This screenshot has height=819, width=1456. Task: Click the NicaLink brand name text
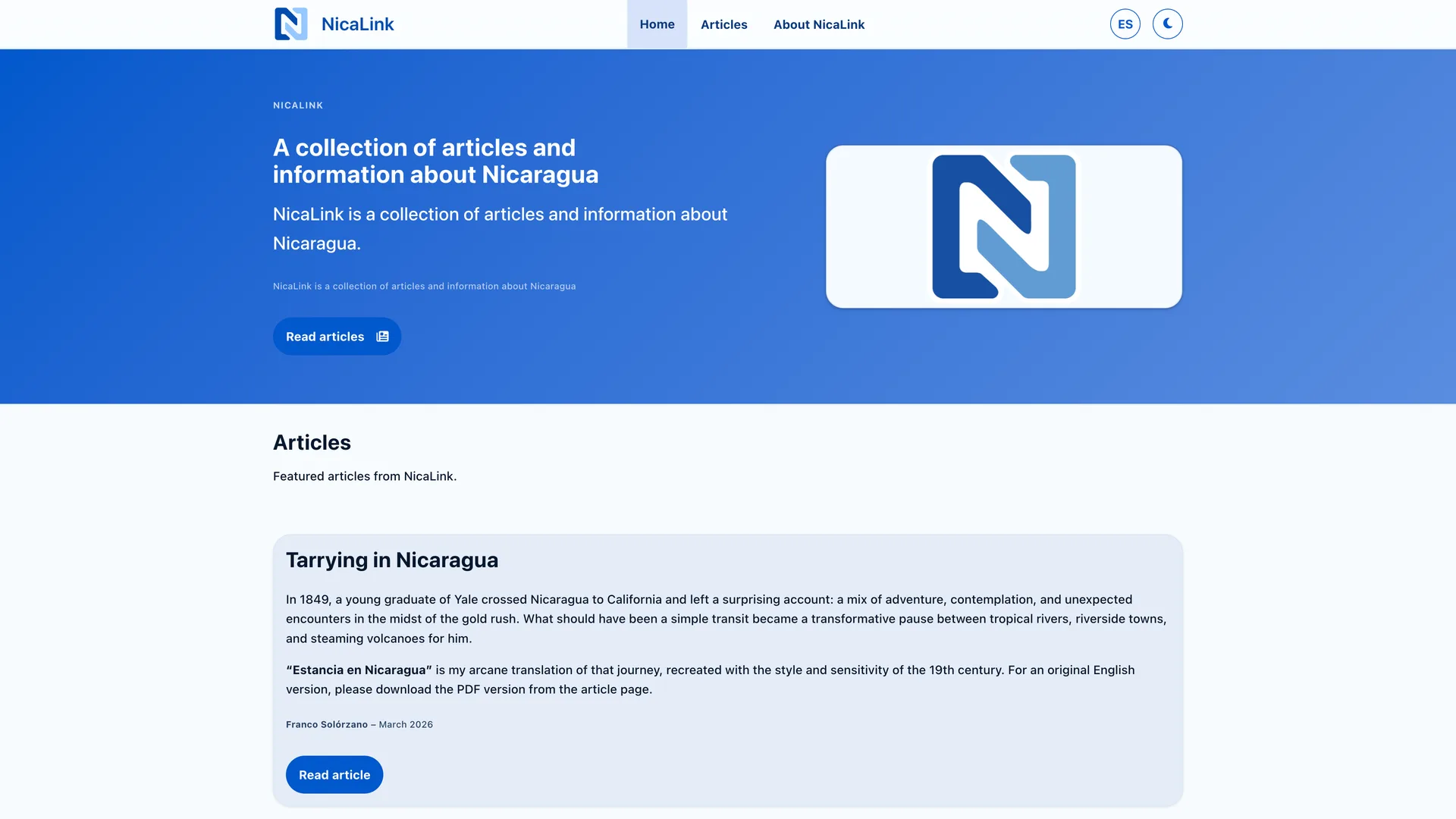pos(357,24)
